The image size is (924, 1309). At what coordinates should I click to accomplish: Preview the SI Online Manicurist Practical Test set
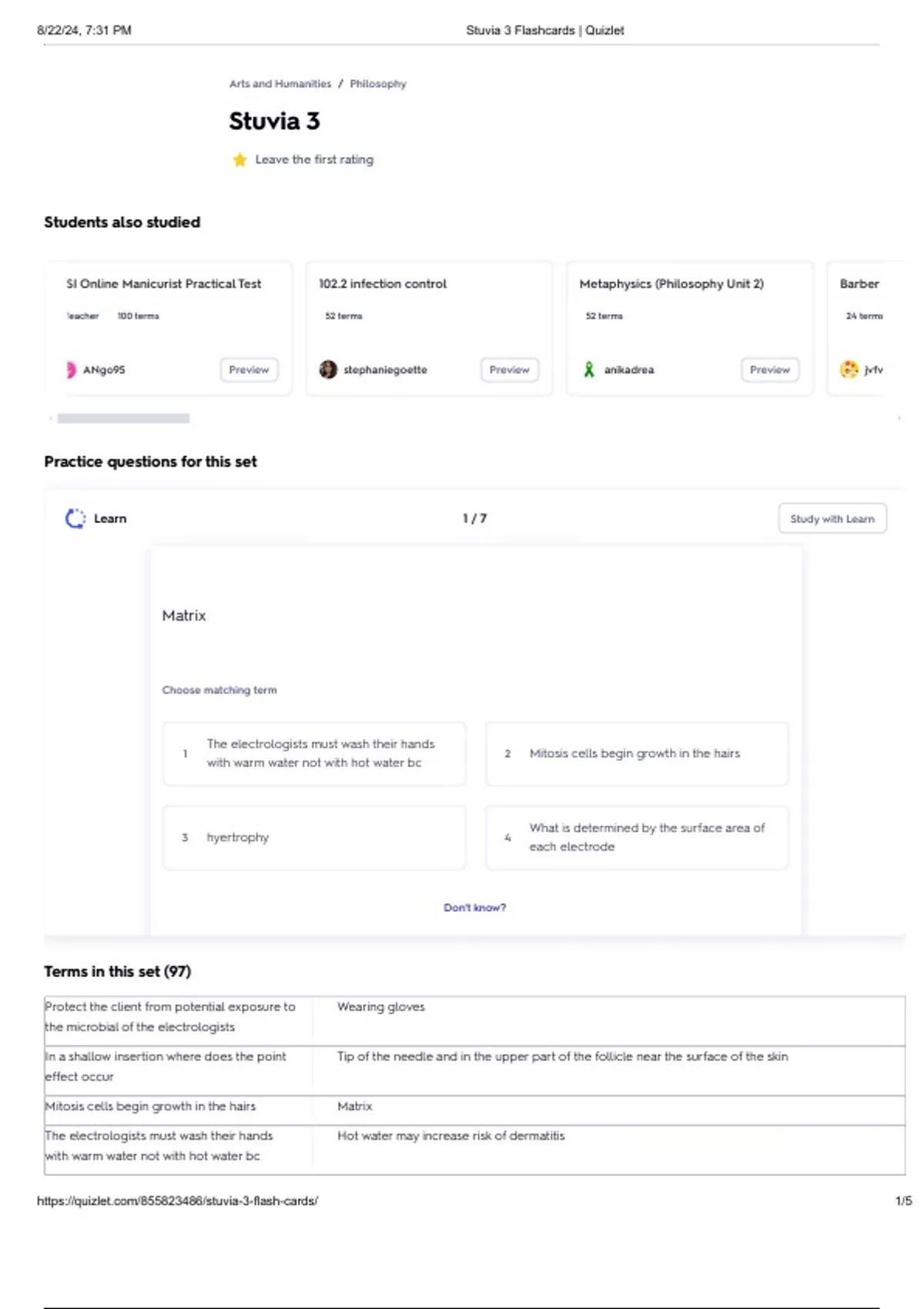click(x=249, y=370)
